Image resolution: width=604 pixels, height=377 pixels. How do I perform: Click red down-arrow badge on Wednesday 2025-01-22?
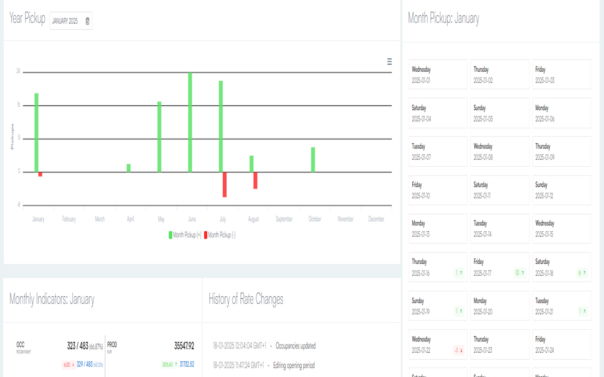tap(459, 350)
